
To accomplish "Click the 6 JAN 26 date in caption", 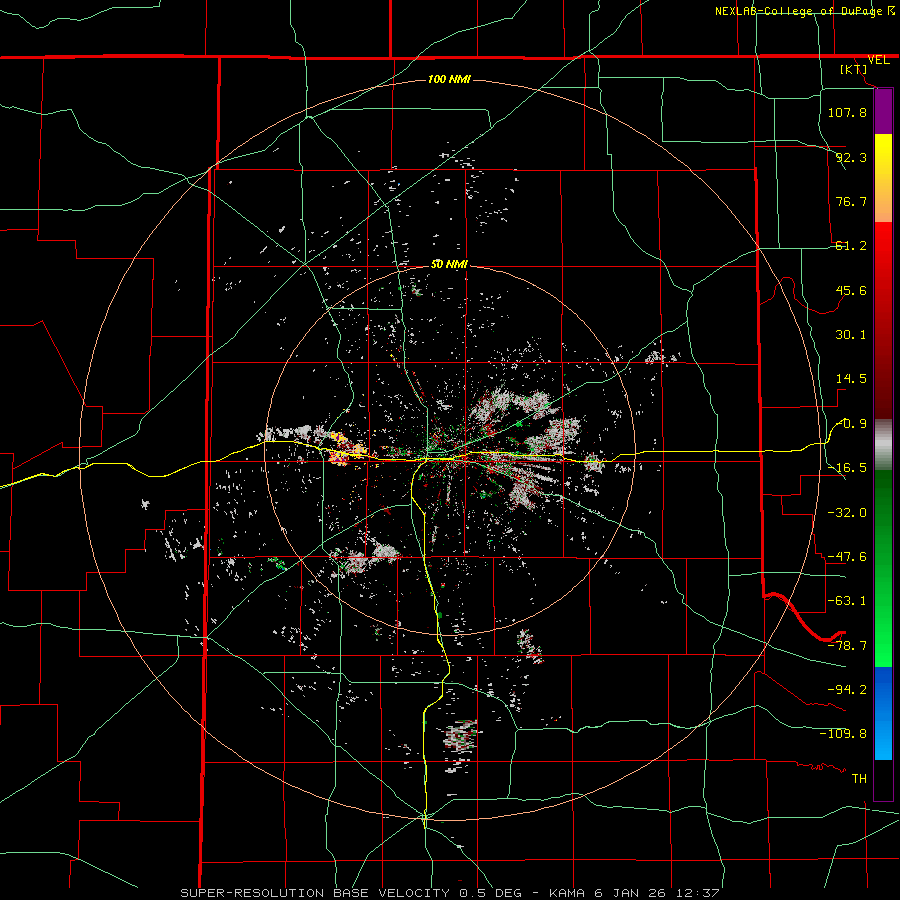I will pyautogui.click(x=631, y=893).
